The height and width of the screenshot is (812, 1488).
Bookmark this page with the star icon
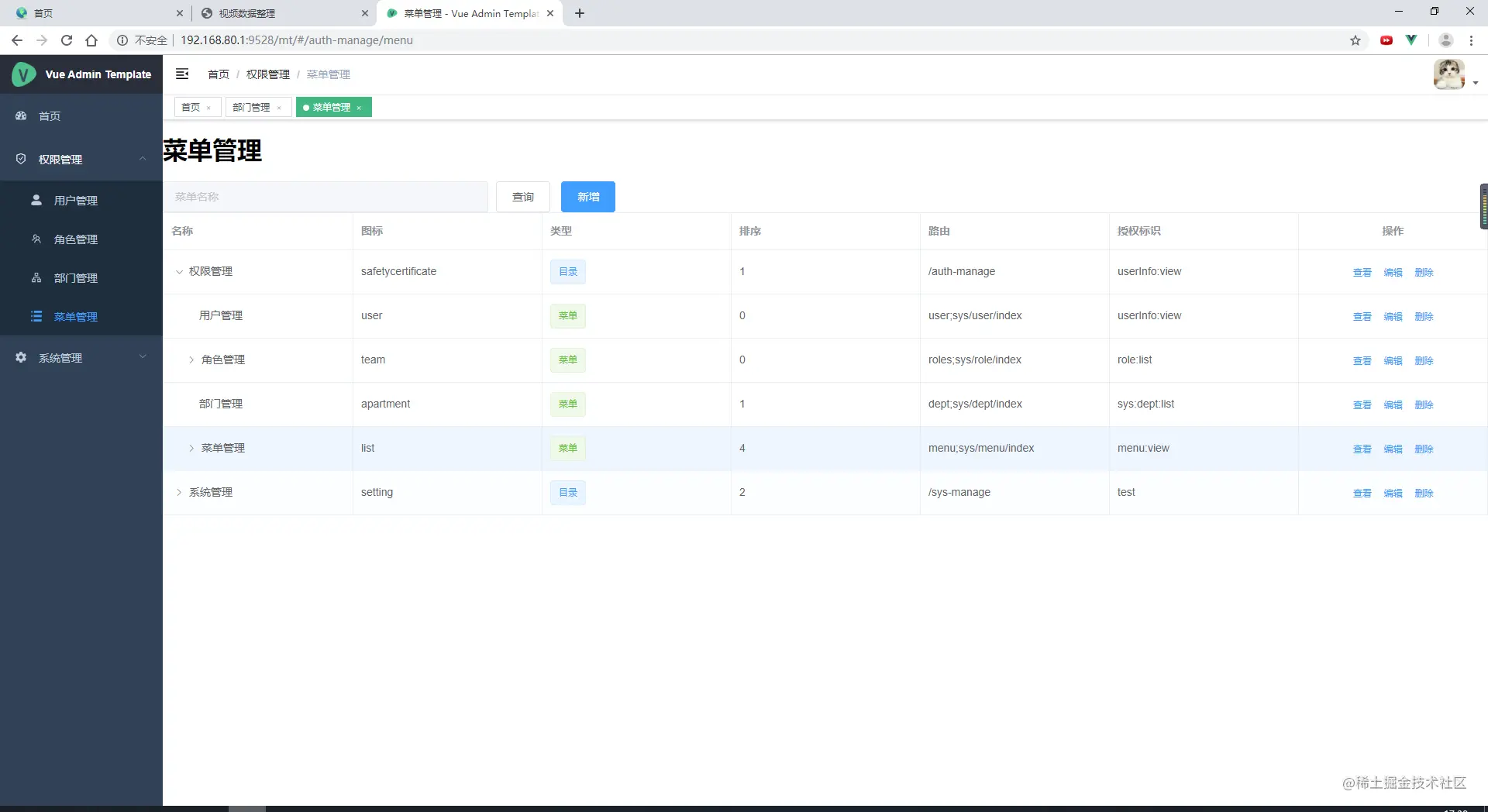click(x=1355, y=40)
